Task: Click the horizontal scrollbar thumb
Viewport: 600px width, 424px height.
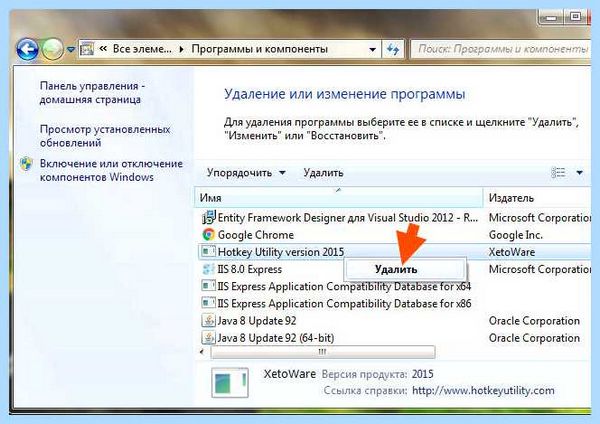Action: click(x=323, y=352)
